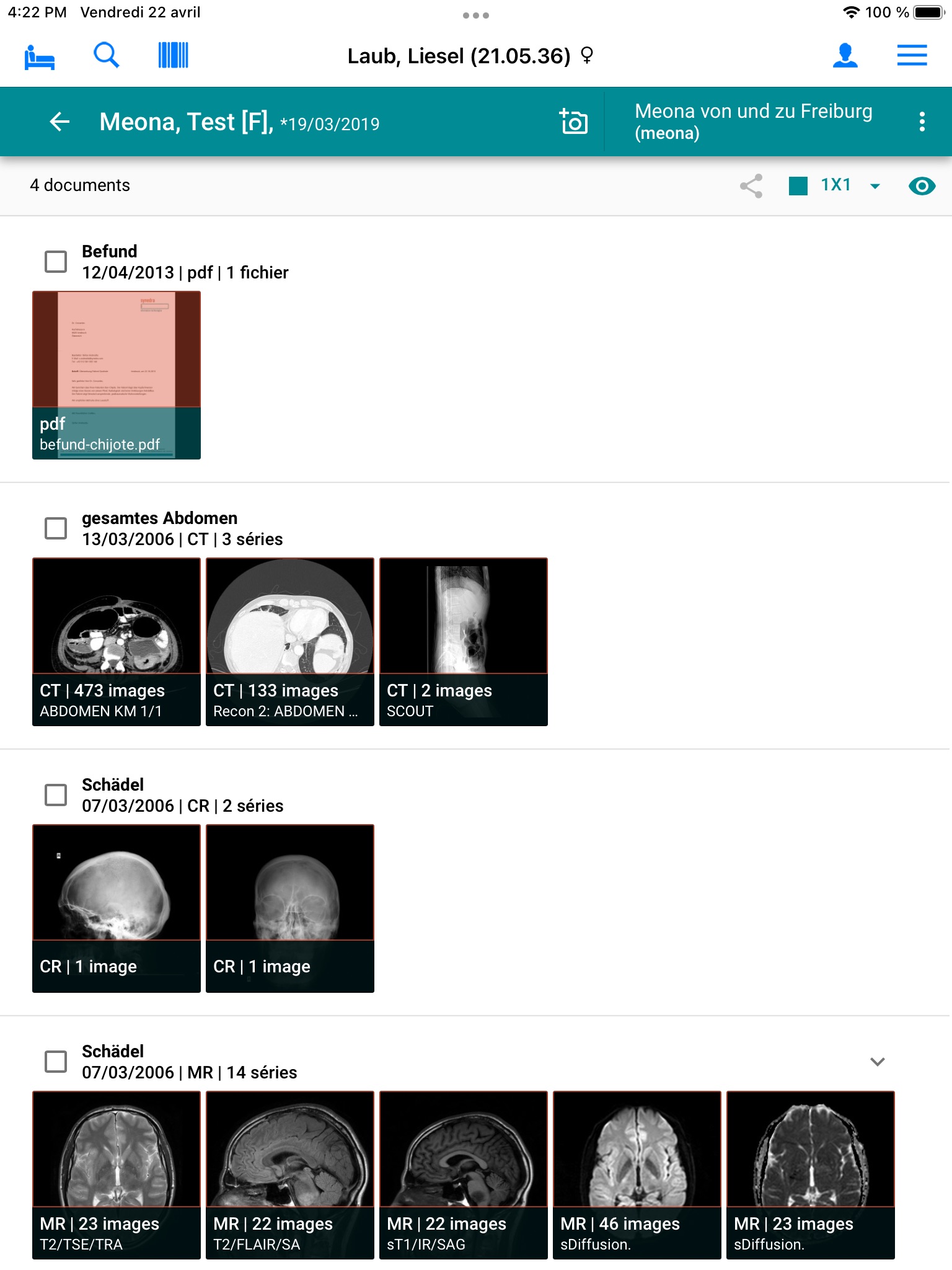952x1270 pixels.
Task: Tap the battery status icon
Action: 929,12
